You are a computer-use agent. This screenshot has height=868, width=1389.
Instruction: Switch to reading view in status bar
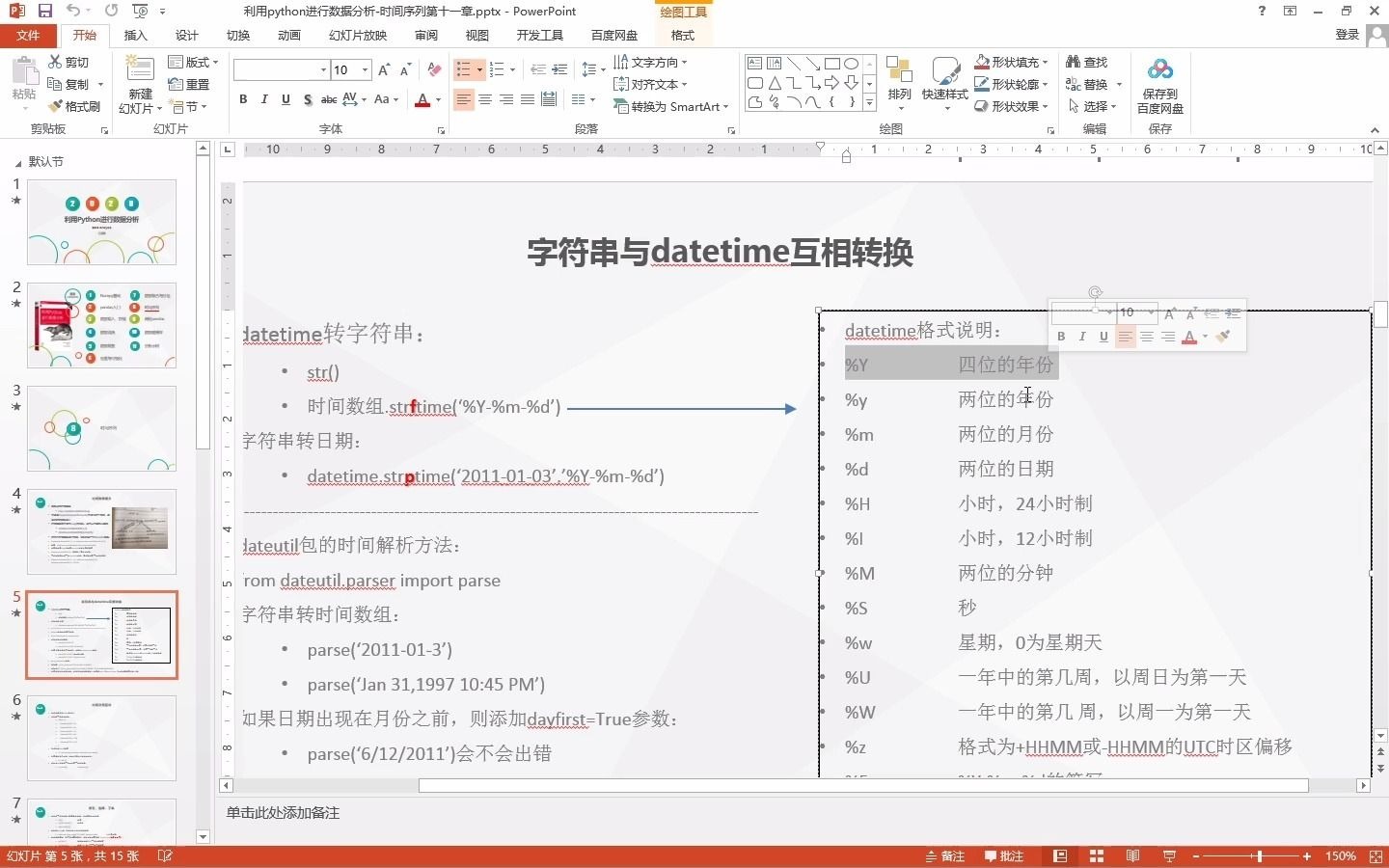[1133, 856]
